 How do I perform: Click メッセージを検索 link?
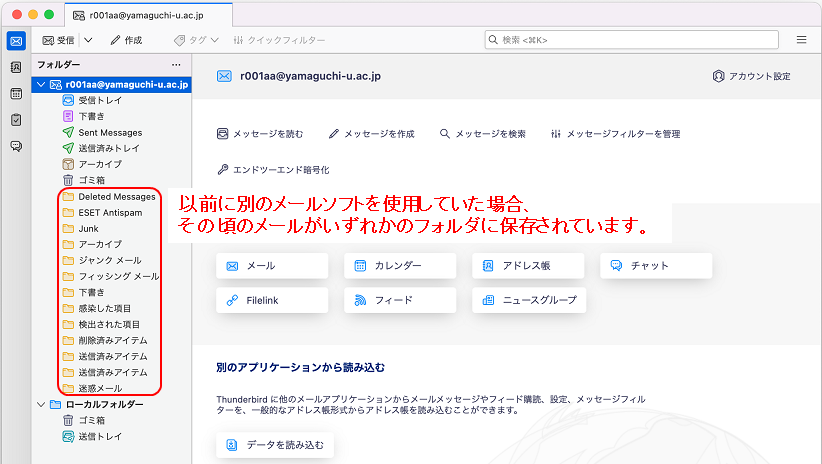pos(482,134)
